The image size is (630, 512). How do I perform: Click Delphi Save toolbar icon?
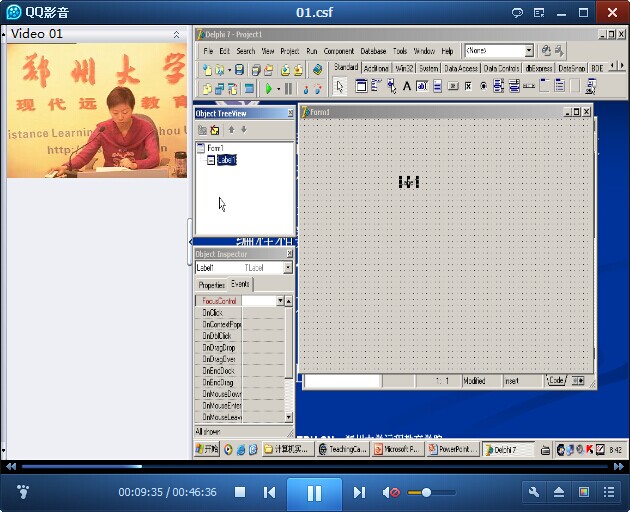(x=239, y=70)
